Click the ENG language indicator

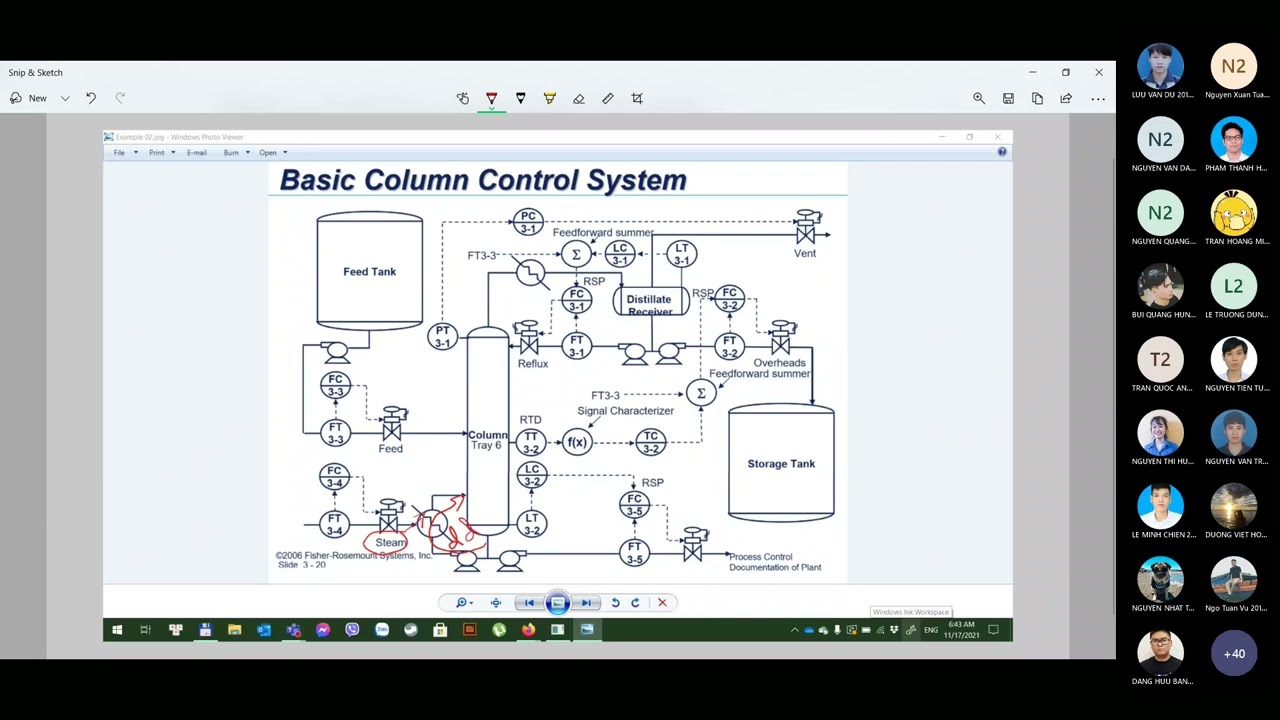[931, 630]
